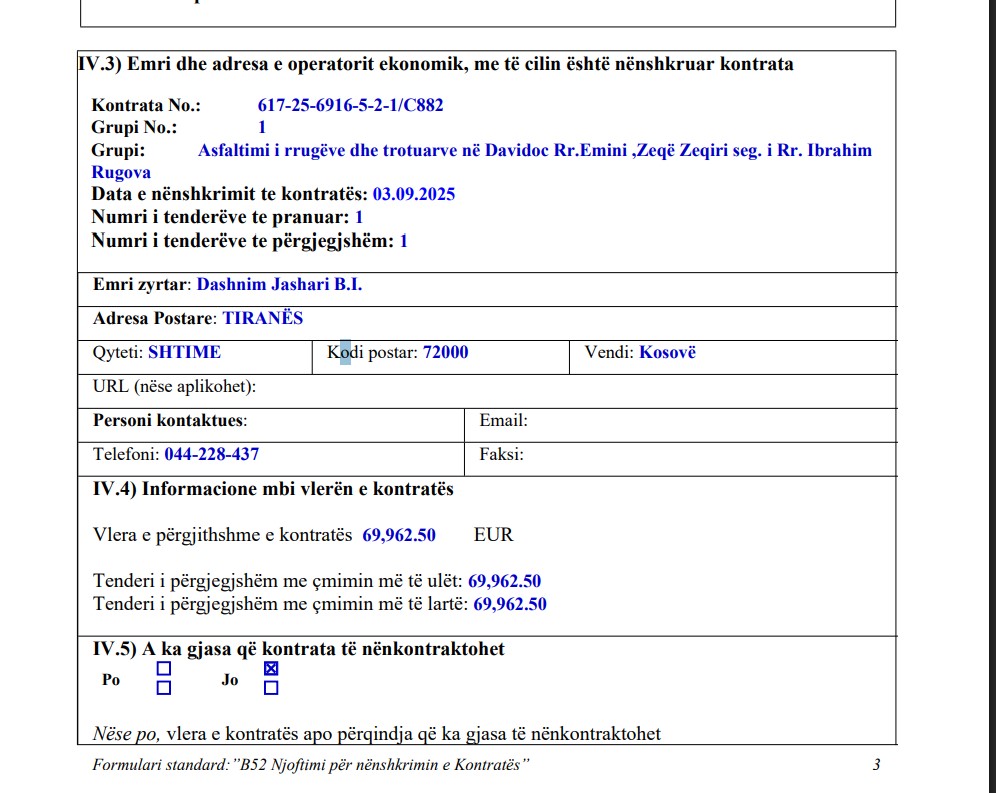Image resolution: width=996 pixels, height=793 pixels.
Task: Tick the upper checkbox beside Po
Action: pyautogui.click(x=164, y=668)
